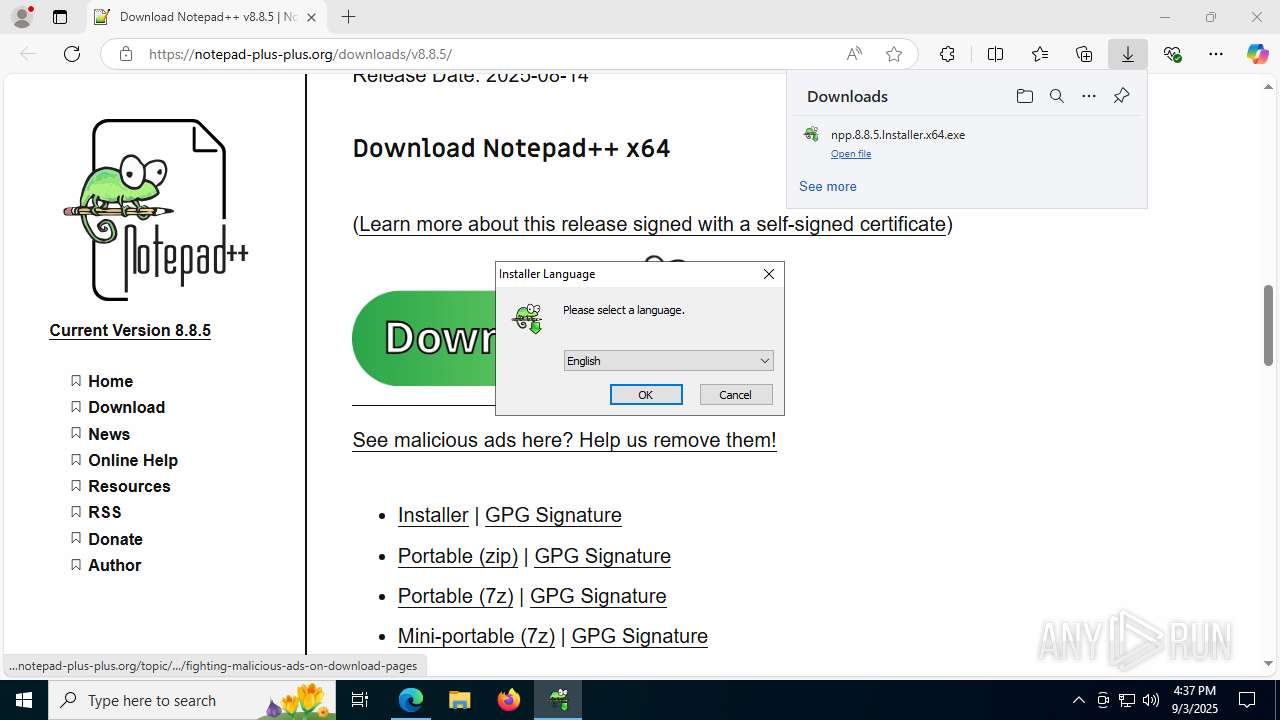Open Notepad++ installer taskbar icon
This screenshot has height=720, width=1280.
558,700
